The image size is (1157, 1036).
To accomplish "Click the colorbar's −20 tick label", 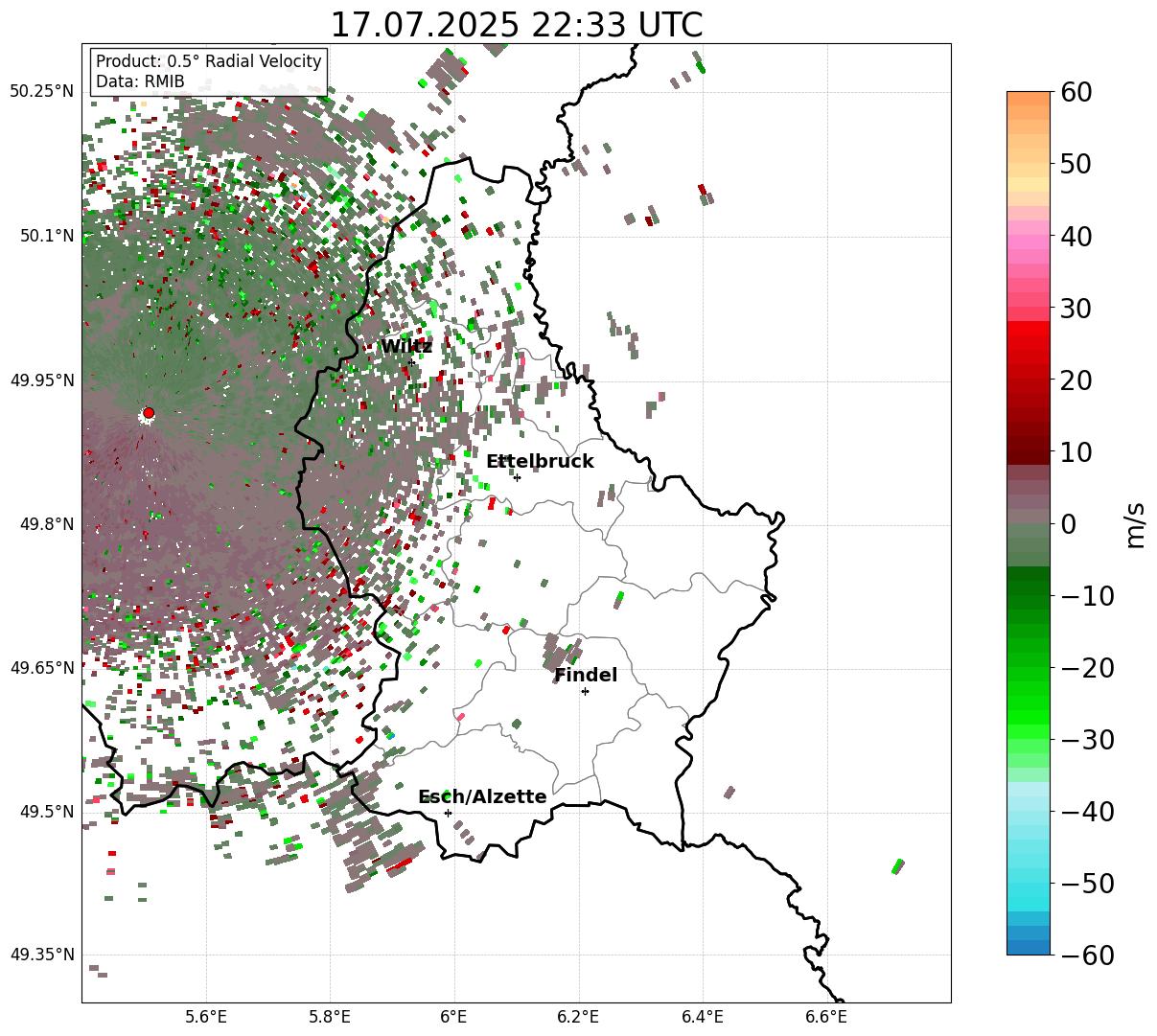I will [1087, 667].
